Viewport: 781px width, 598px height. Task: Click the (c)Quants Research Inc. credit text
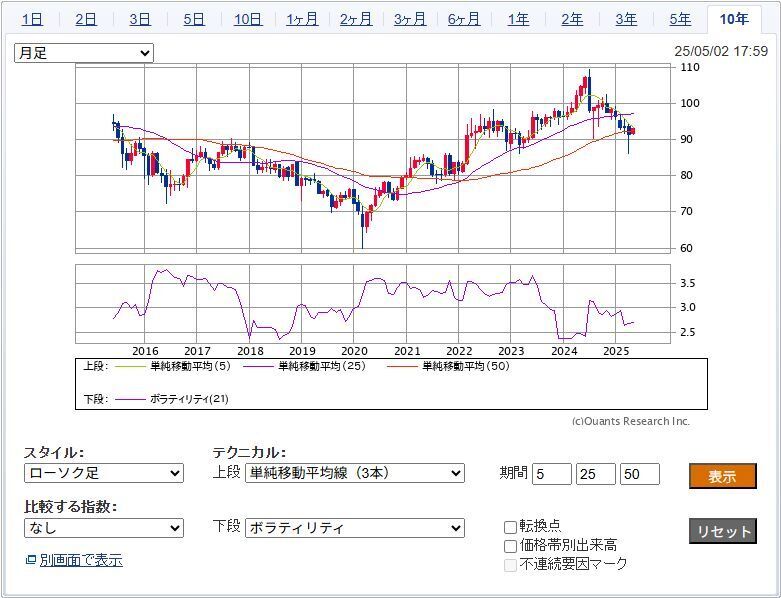(x=631, y=421)
